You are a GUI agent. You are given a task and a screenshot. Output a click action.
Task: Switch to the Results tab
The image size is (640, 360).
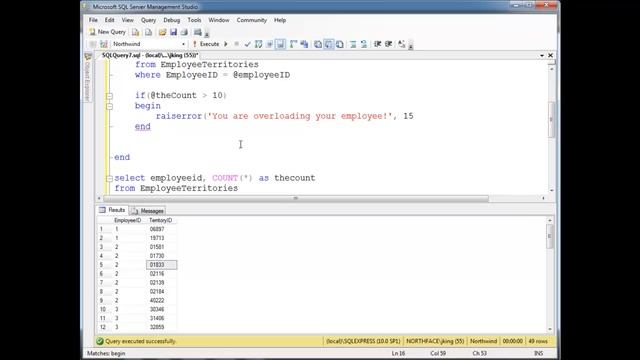pyautogui.click(x=112, y=210)
